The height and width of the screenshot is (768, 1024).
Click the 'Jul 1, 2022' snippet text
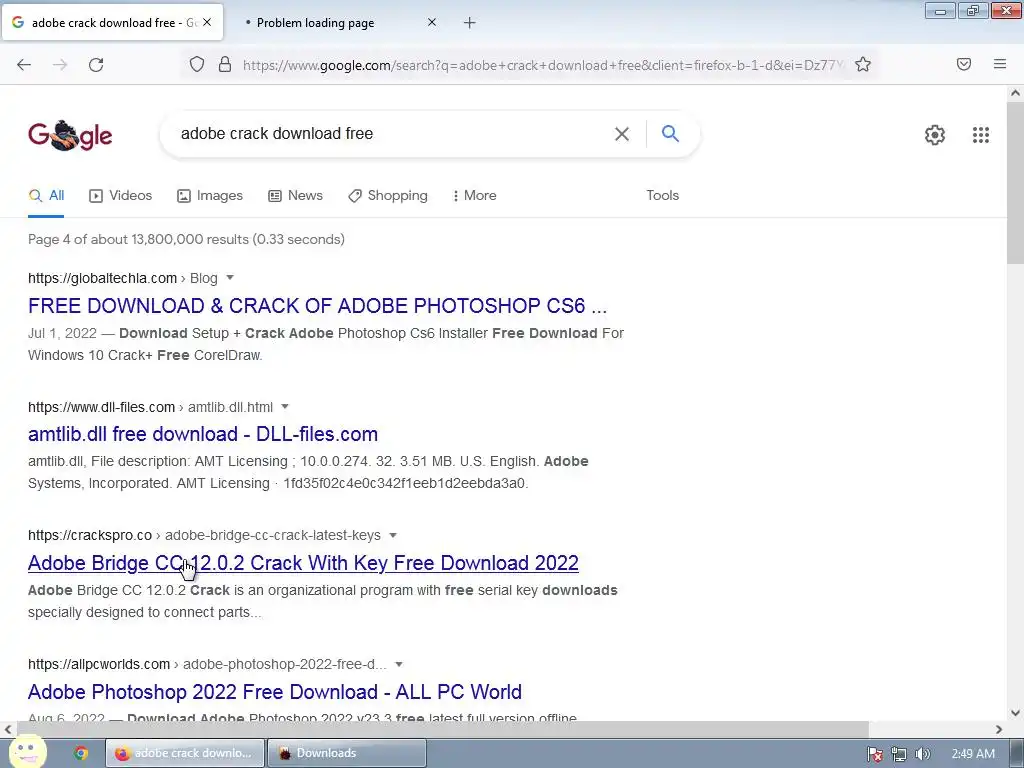(62, 333)
